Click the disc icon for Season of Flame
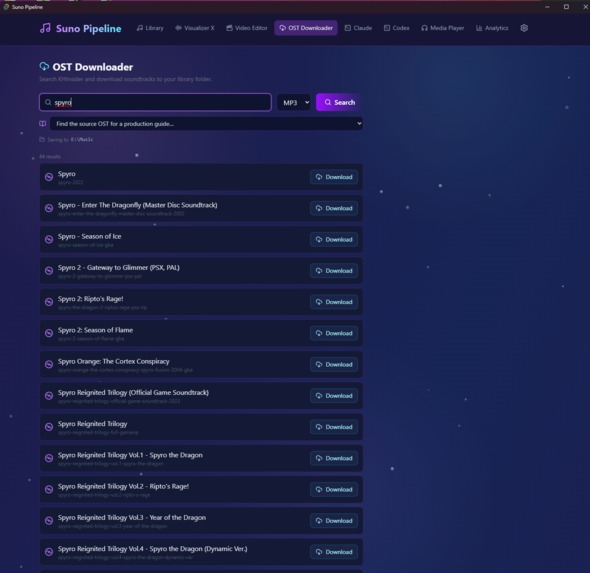 click(x=49, y=333)
